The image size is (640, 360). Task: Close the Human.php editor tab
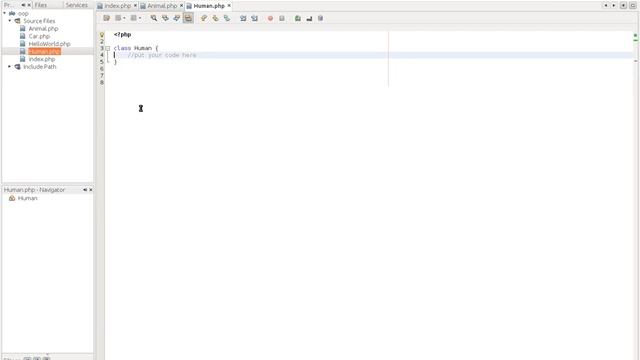tap(229, 6)
